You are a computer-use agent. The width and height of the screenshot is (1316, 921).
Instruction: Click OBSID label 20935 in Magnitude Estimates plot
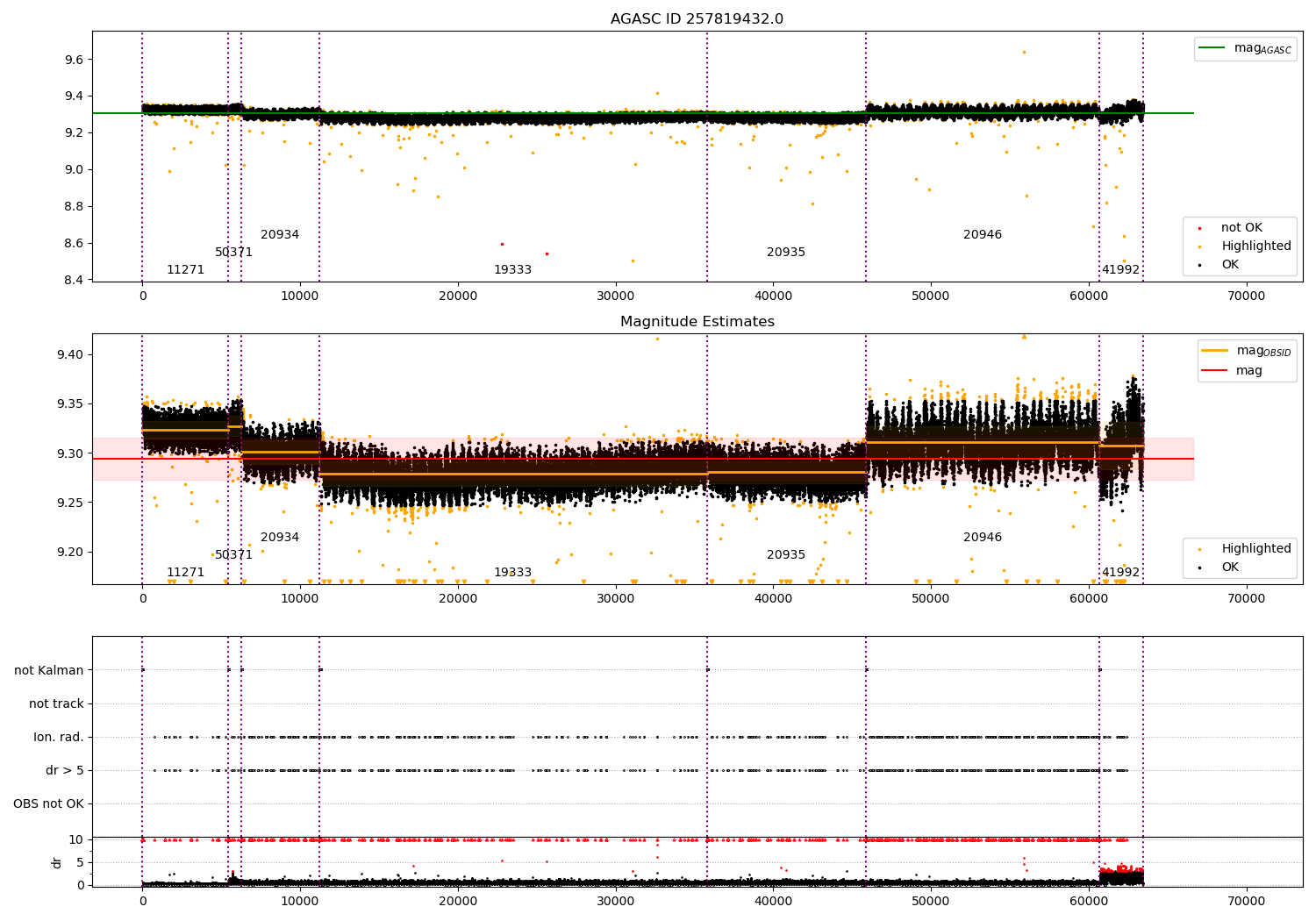coord(786,555)
